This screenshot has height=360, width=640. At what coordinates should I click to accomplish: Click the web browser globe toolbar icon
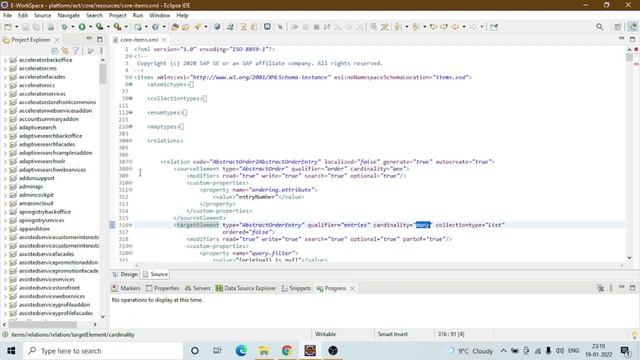click(217, 27)
